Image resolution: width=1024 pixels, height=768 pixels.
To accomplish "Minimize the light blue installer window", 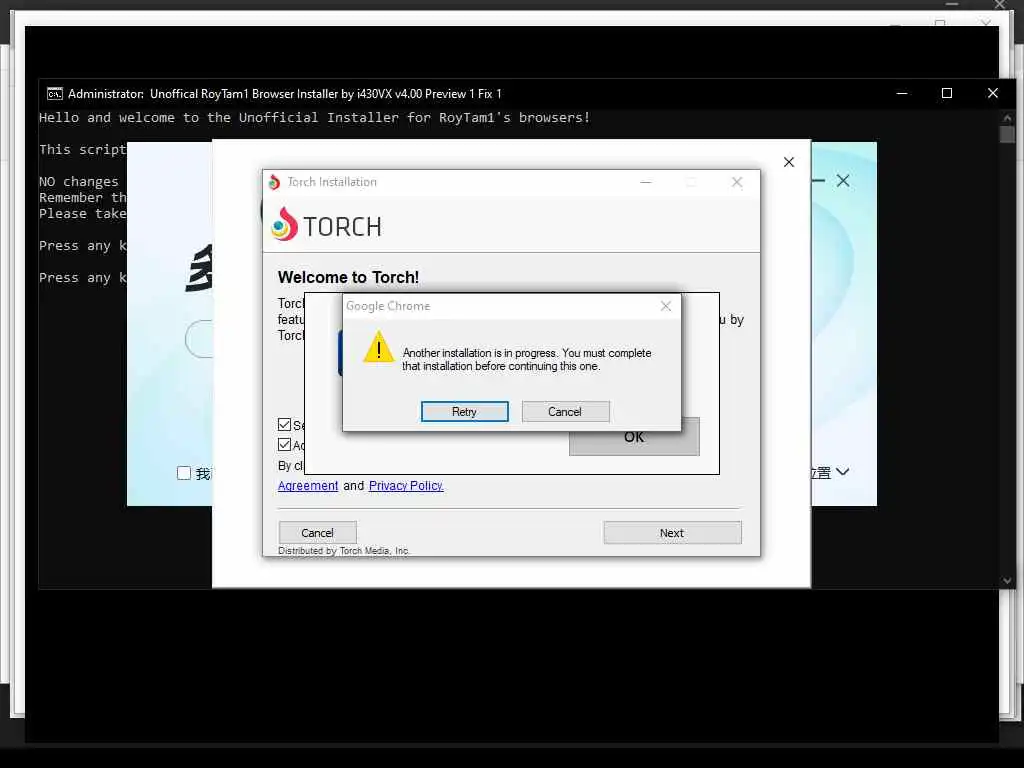I will pos(819,181).
